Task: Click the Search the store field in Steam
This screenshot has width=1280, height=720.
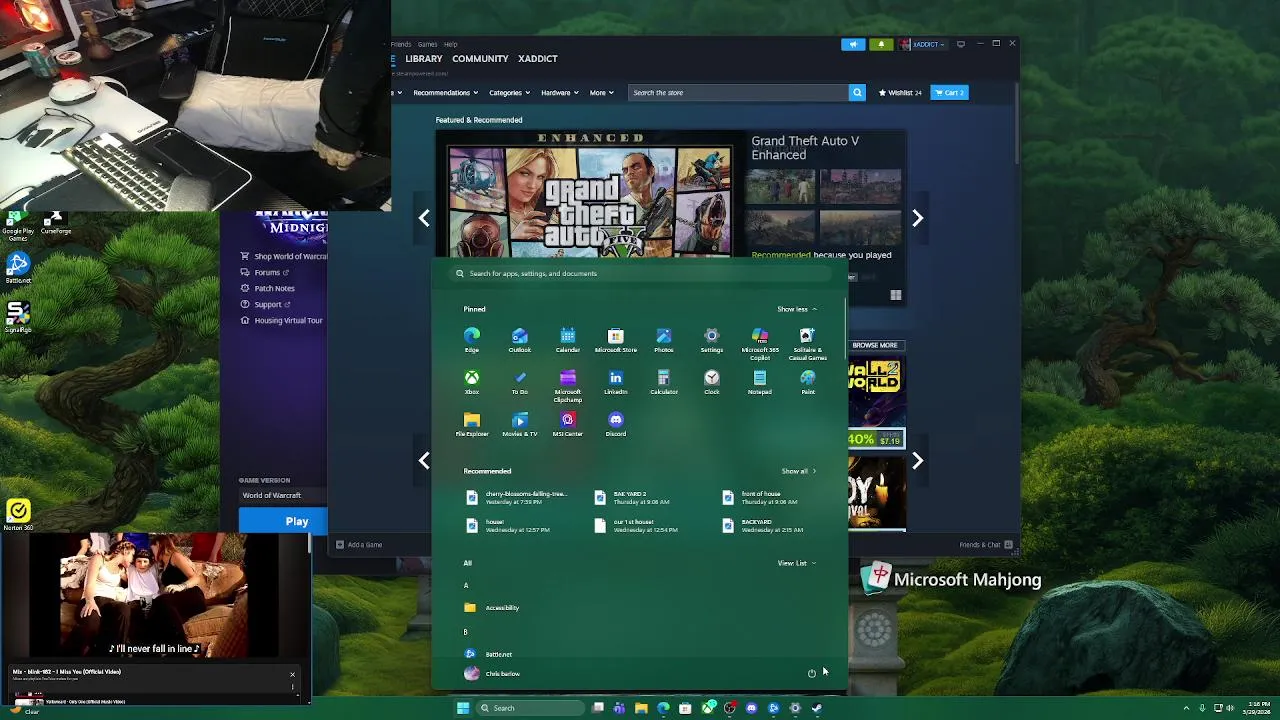Action: [x=738, y=92]
